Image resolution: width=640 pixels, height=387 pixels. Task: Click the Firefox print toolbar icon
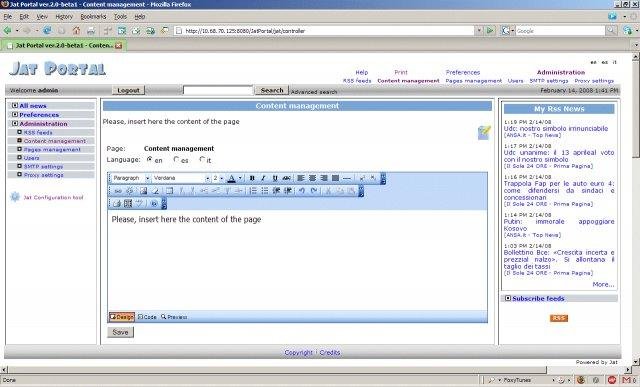pyautogui.click(x=91, y=31)
